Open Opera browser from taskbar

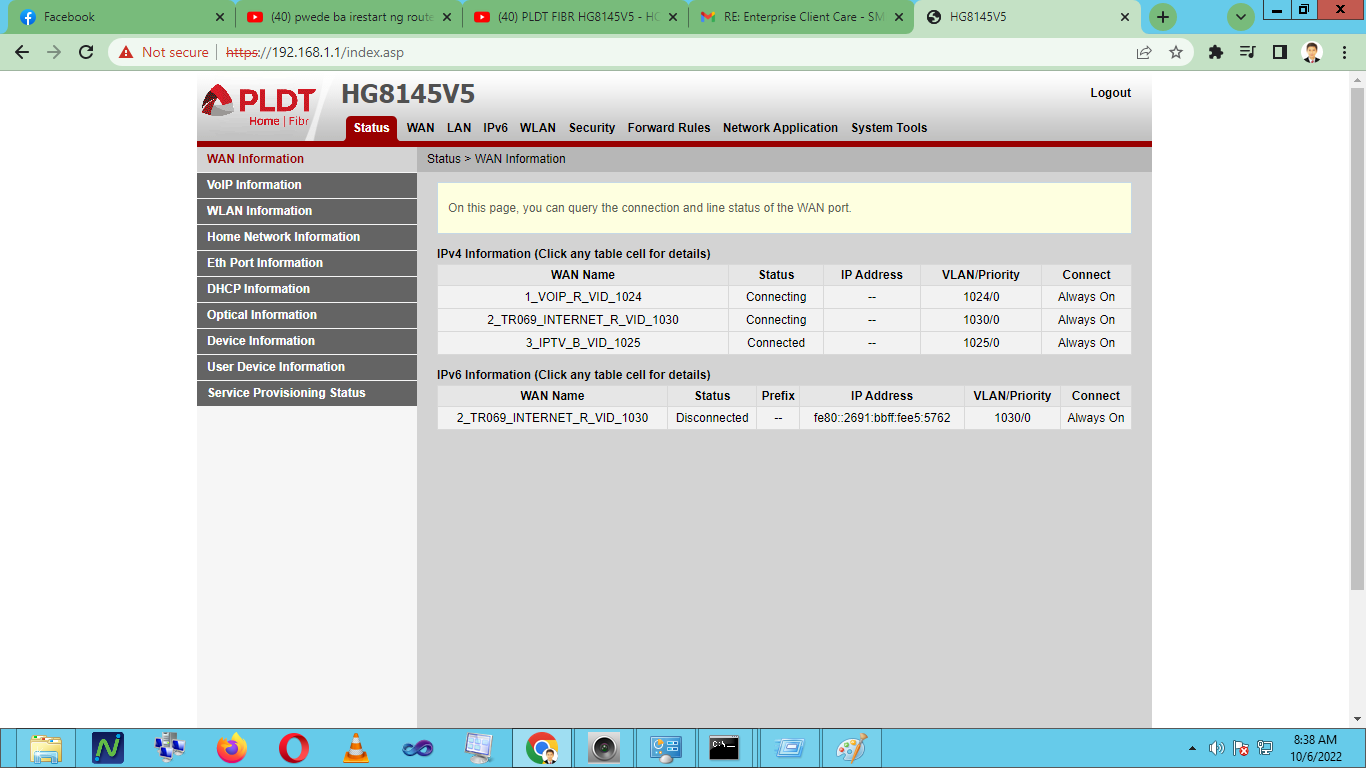(x=294, y=747)
